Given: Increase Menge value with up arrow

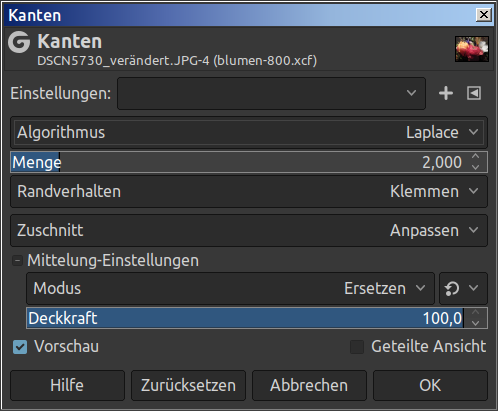Looking at the screenshot, I should coord(476,156).
